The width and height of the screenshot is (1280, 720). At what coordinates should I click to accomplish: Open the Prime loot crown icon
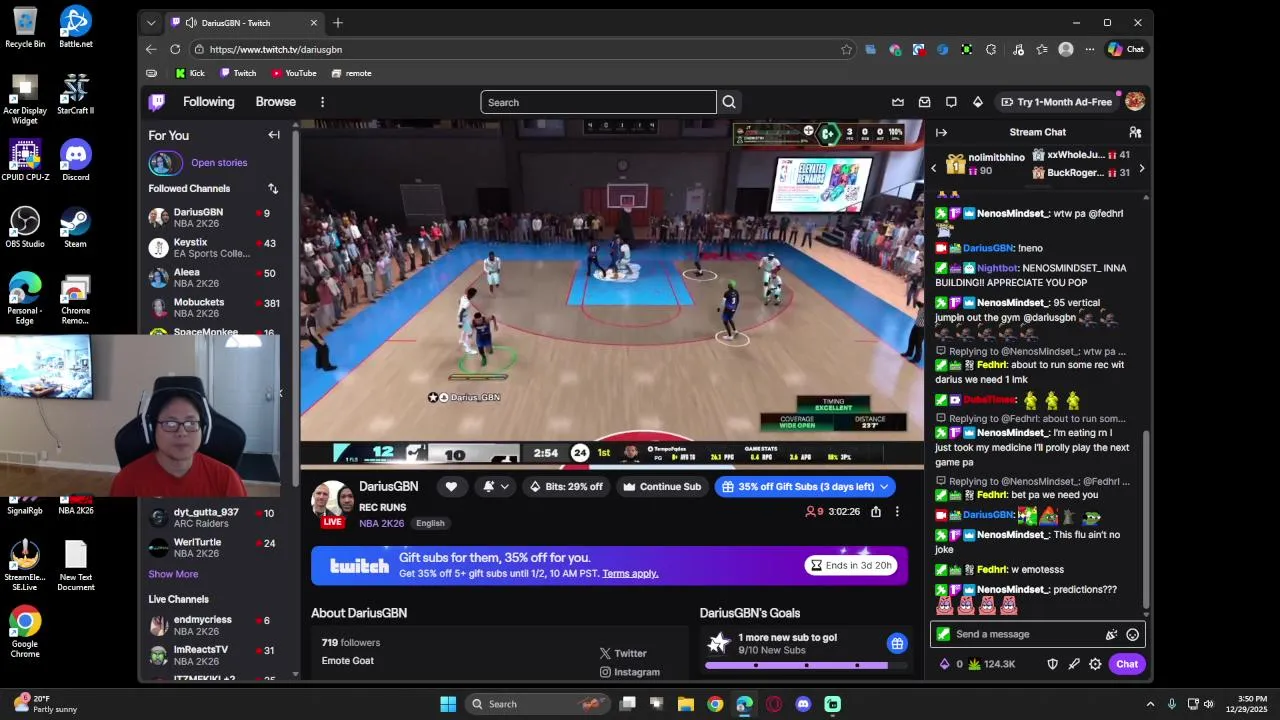pyautogui.click(x=898, y=102)
